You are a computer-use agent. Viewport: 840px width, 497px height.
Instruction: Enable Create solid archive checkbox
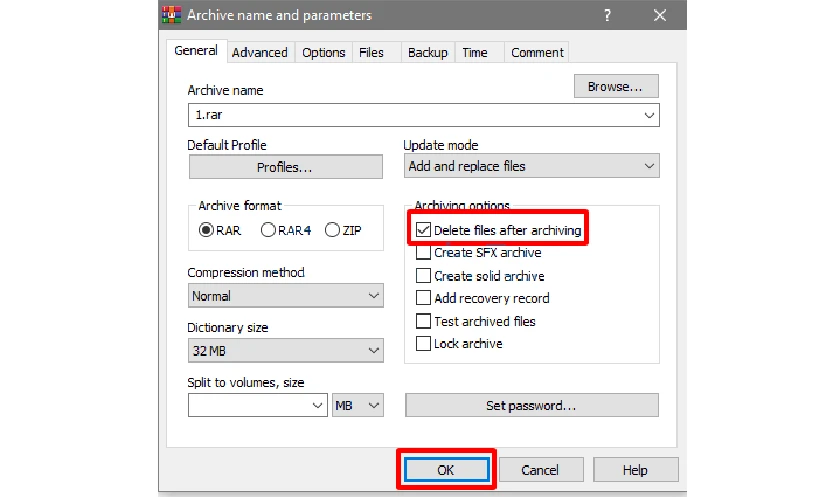point(423,276)
